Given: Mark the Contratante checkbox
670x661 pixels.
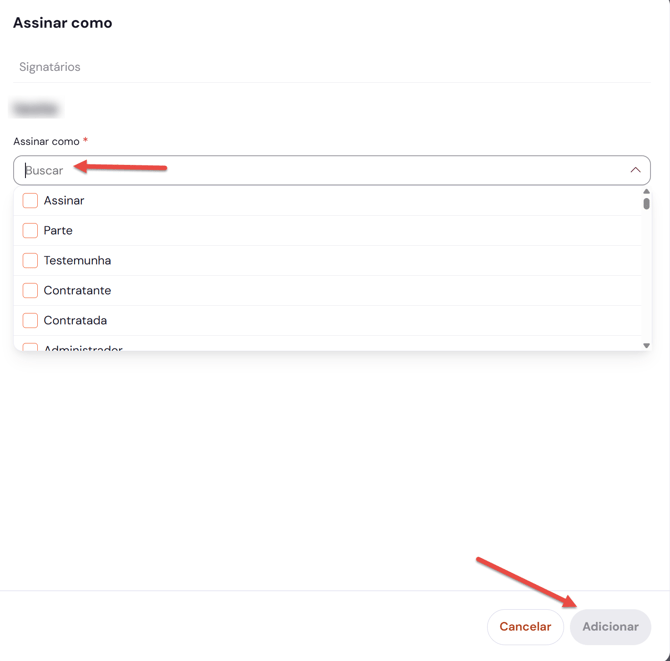Looking at the screenshot, I should (30, 291).
